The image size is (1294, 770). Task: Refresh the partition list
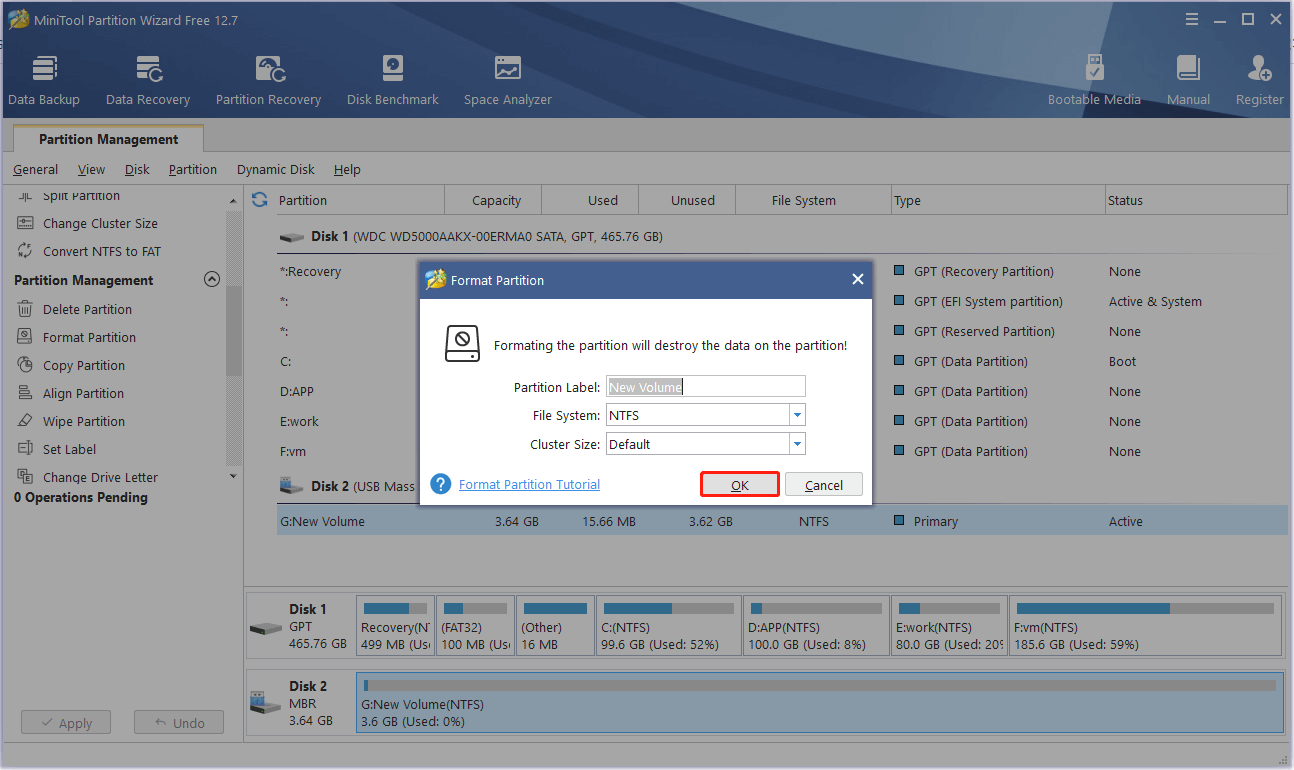tap(260, 200)
